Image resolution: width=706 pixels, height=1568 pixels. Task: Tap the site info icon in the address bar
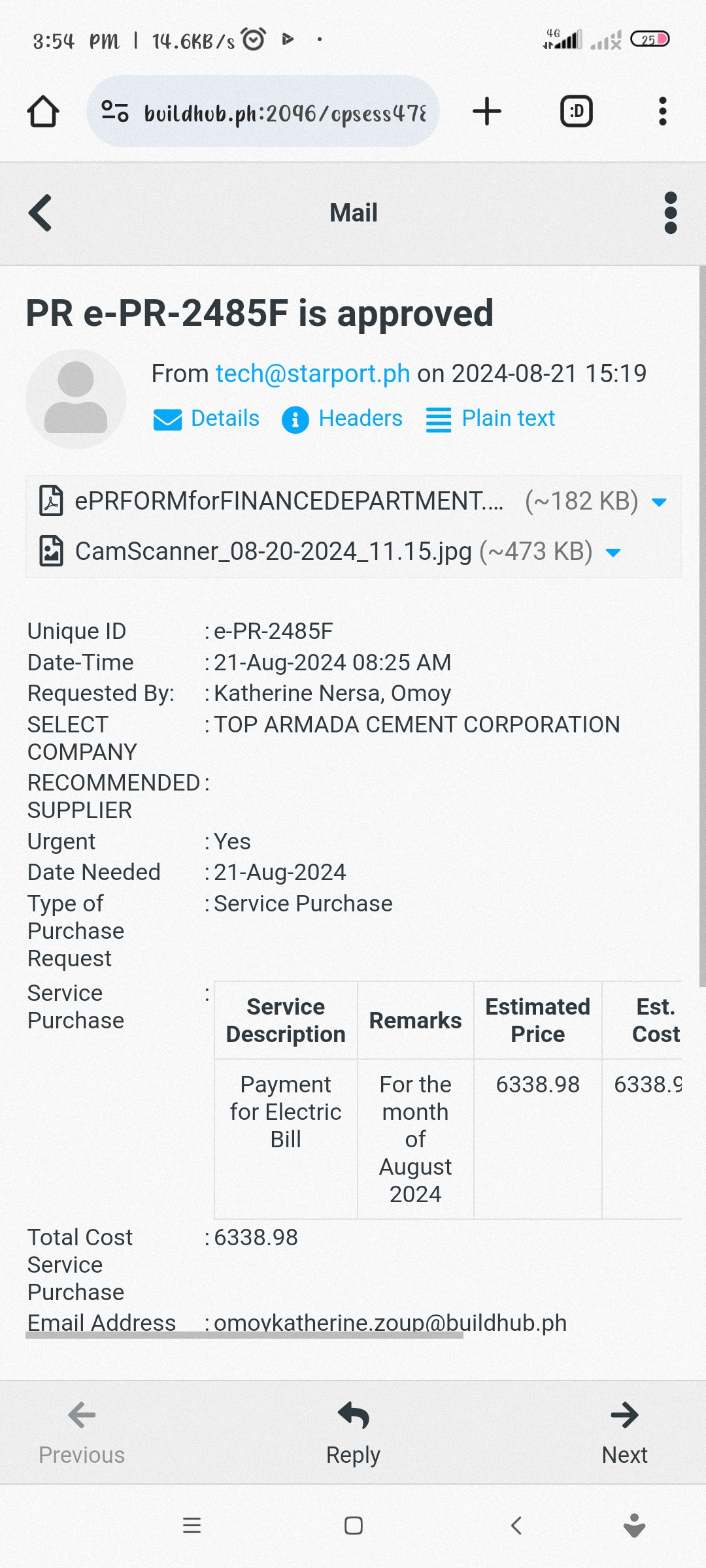tap(115, 112)
